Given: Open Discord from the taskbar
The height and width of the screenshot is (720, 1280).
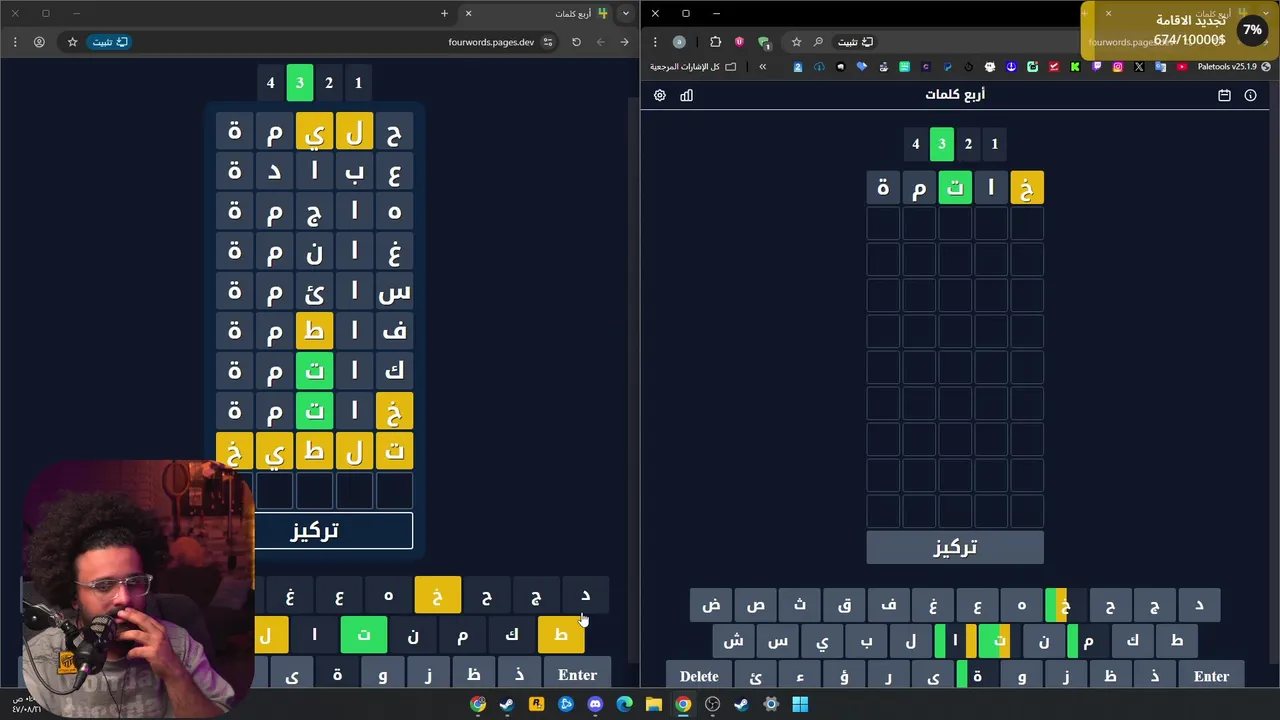Looking at the screenshot, I should pyautogui.click(x=595, y=704).
